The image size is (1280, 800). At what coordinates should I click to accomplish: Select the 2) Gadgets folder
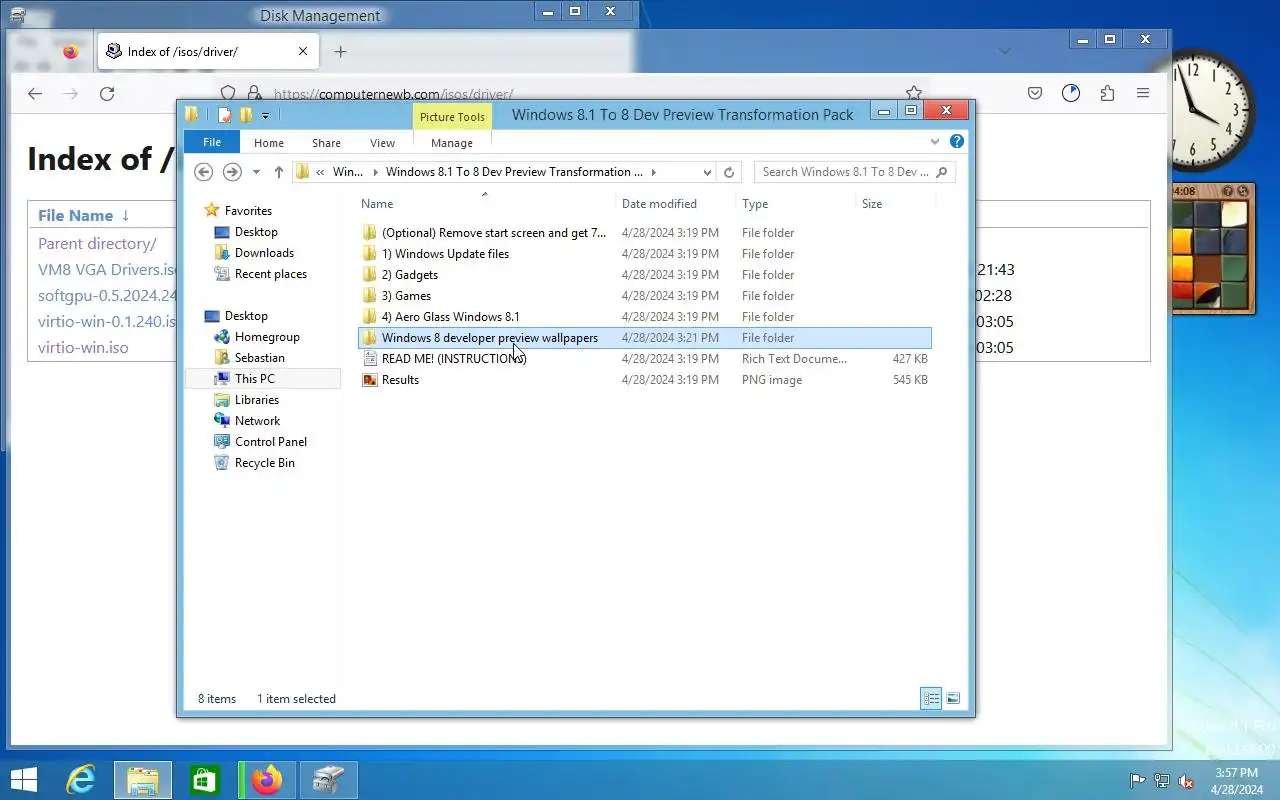click(x=645, y=275)
